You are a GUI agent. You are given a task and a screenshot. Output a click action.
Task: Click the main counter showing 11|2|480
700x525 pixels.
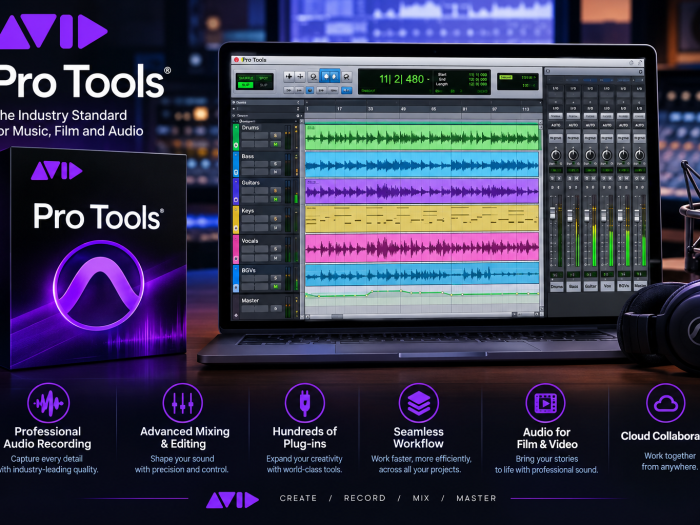(403, 79)
